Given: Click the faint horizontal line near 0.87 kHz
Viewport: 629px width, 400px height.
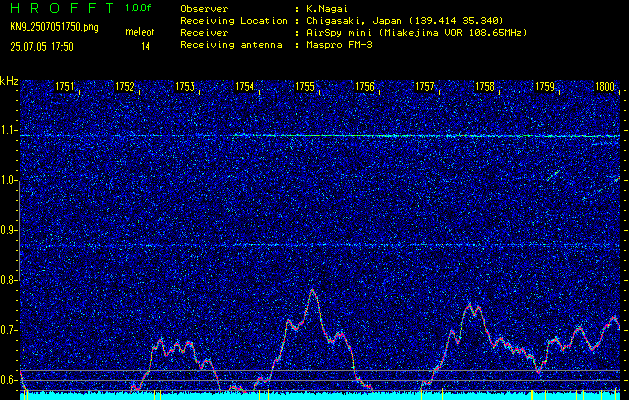Looking at the screenshot, I should tap(320, 245).
